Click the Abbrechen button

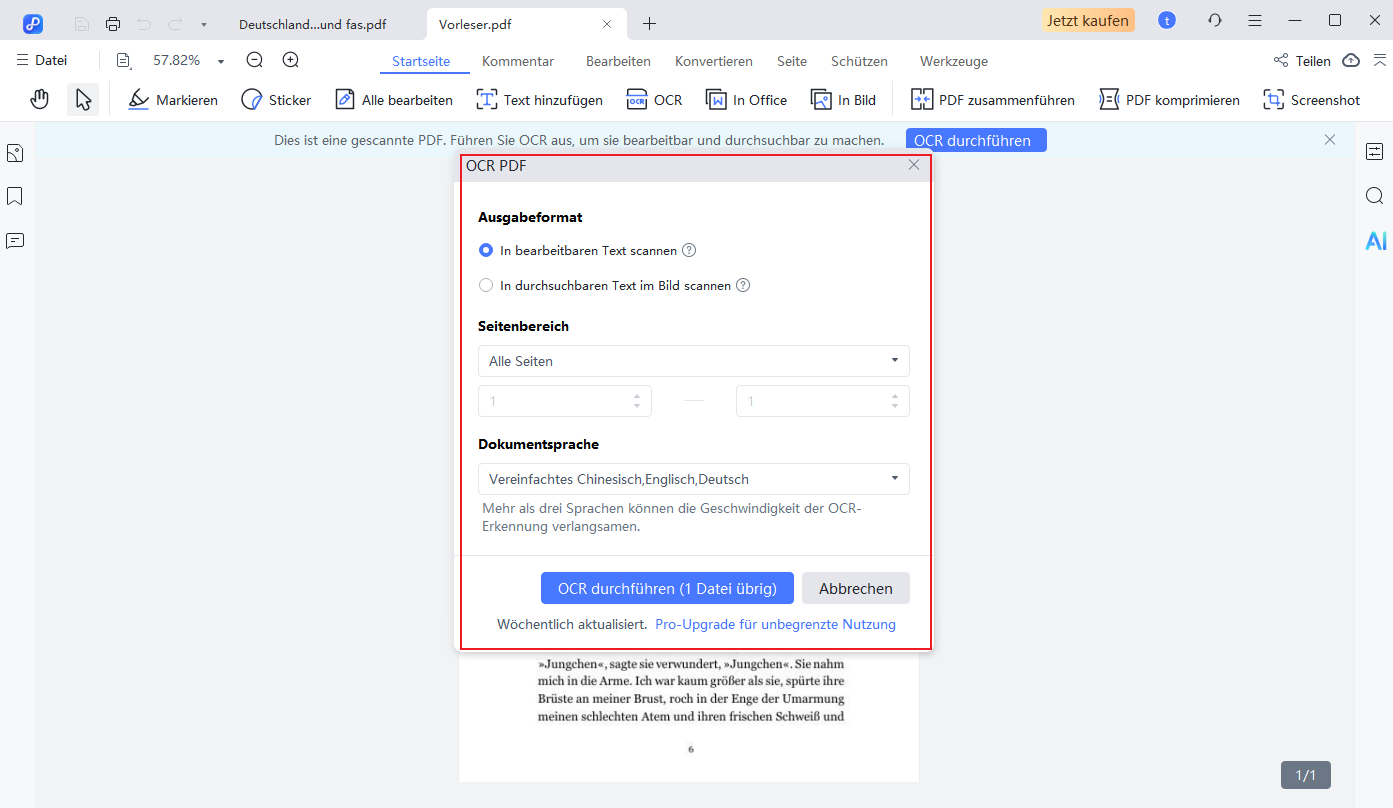(855, 588)
